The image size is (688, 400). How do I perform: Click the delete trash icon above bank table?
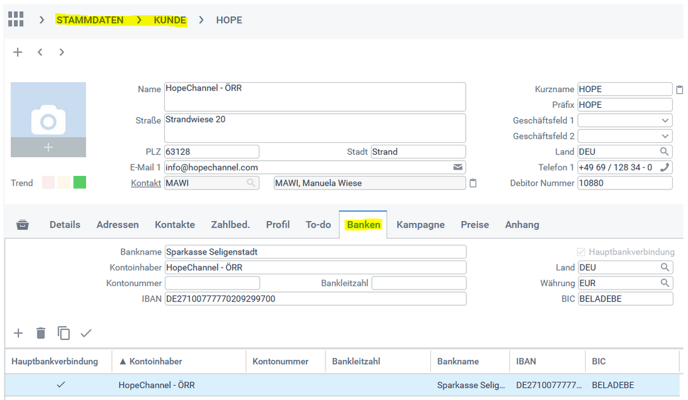[x=41, y=333]
